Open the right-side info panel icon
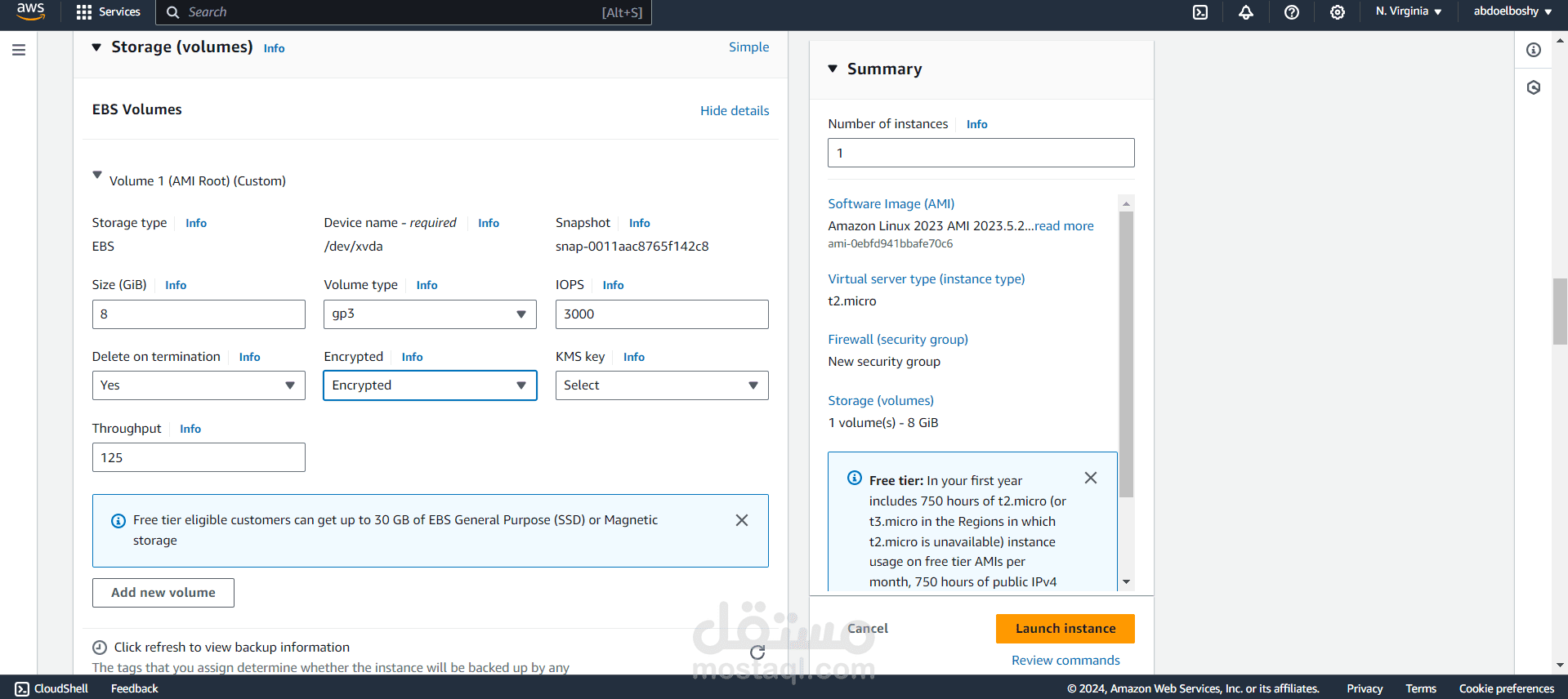Screen dimensions: 1568x699 pyautogui.click(x=1534, y=50)
